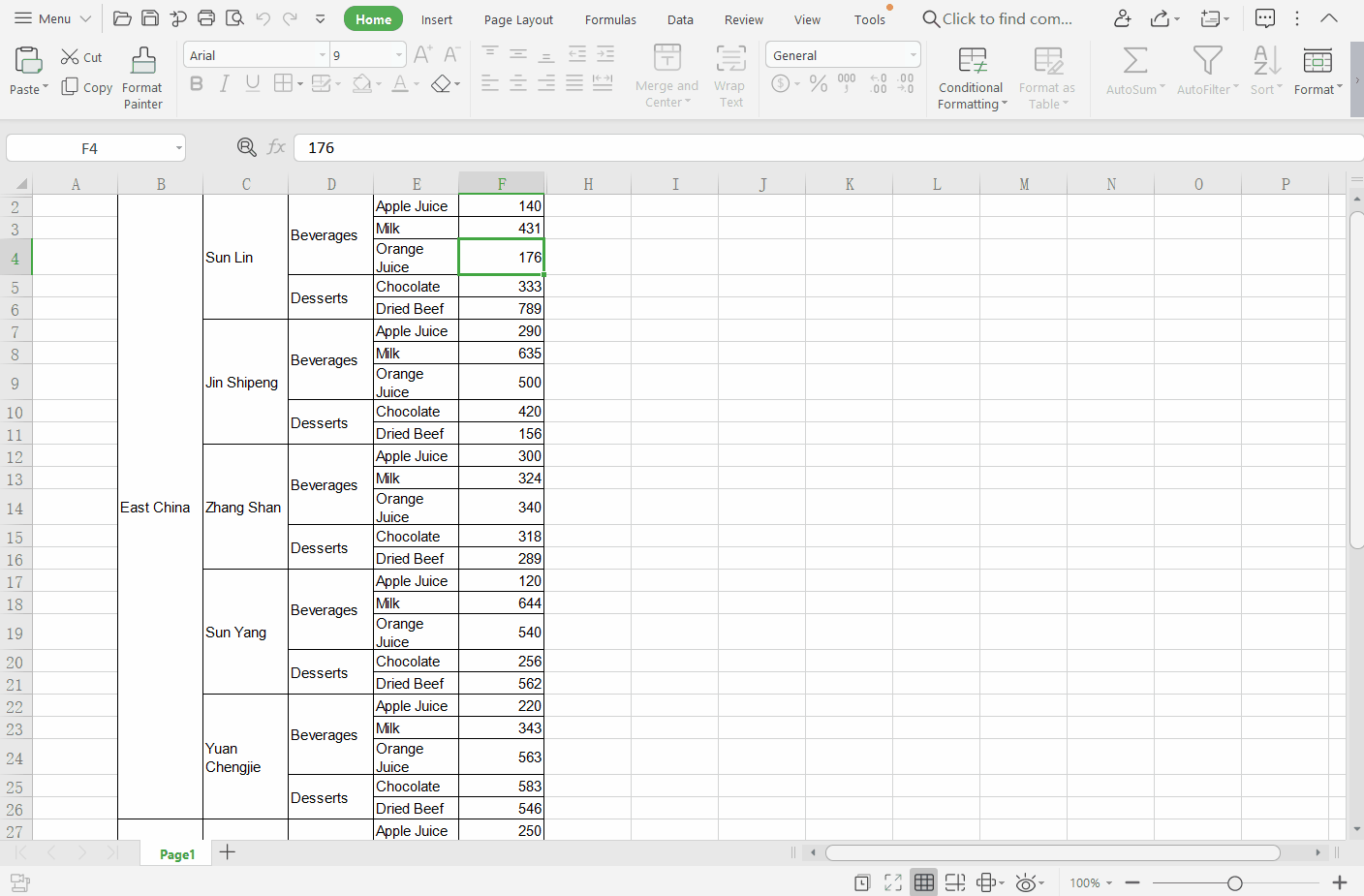Toggle Page Break Preview in status bar
The width and height of the screenshot is (1364, 896).
click(x=955, y=882)
